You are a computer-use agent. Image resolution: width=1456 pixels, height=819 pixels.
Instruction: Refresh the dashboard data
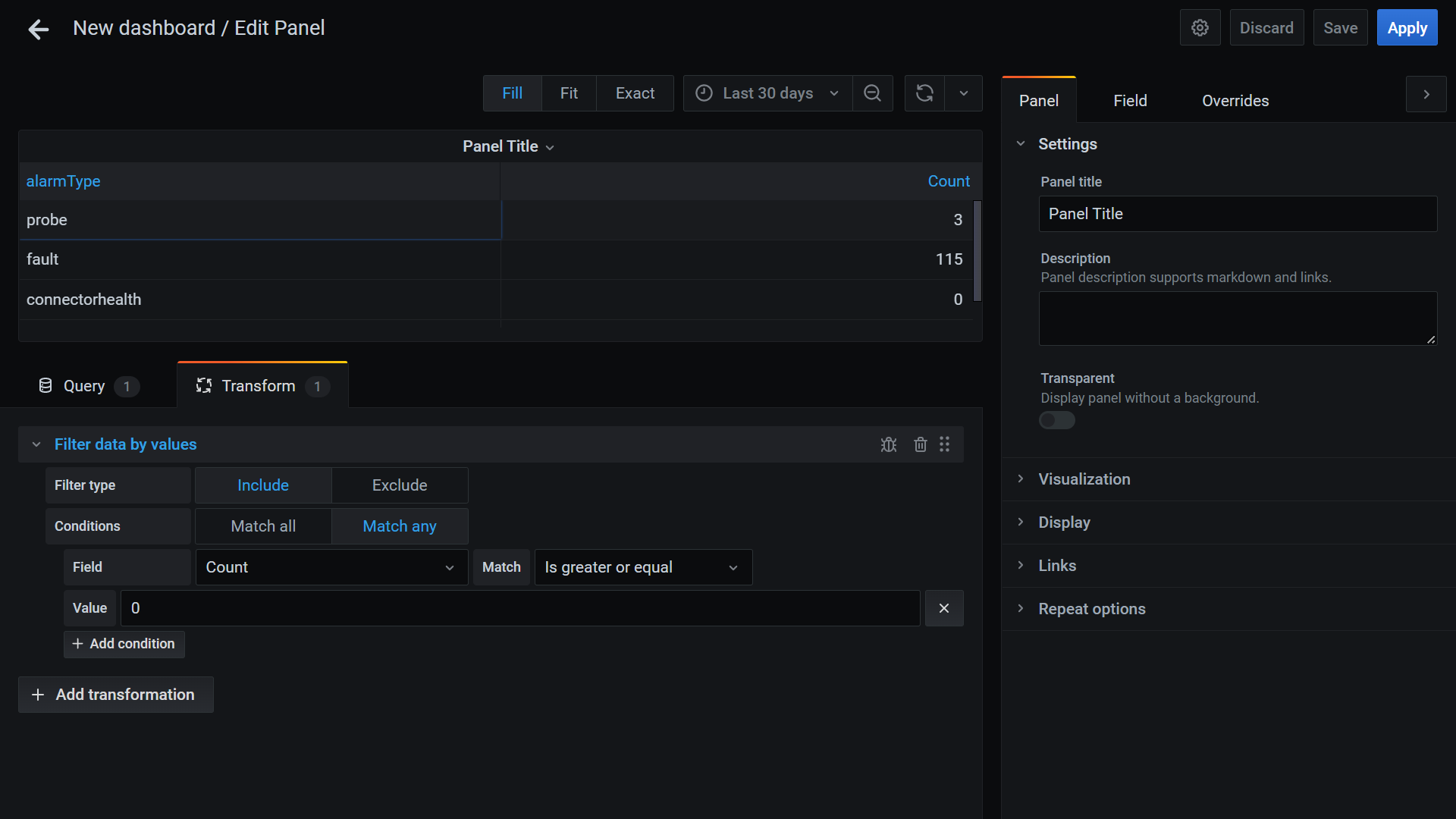tap(924, 93)
